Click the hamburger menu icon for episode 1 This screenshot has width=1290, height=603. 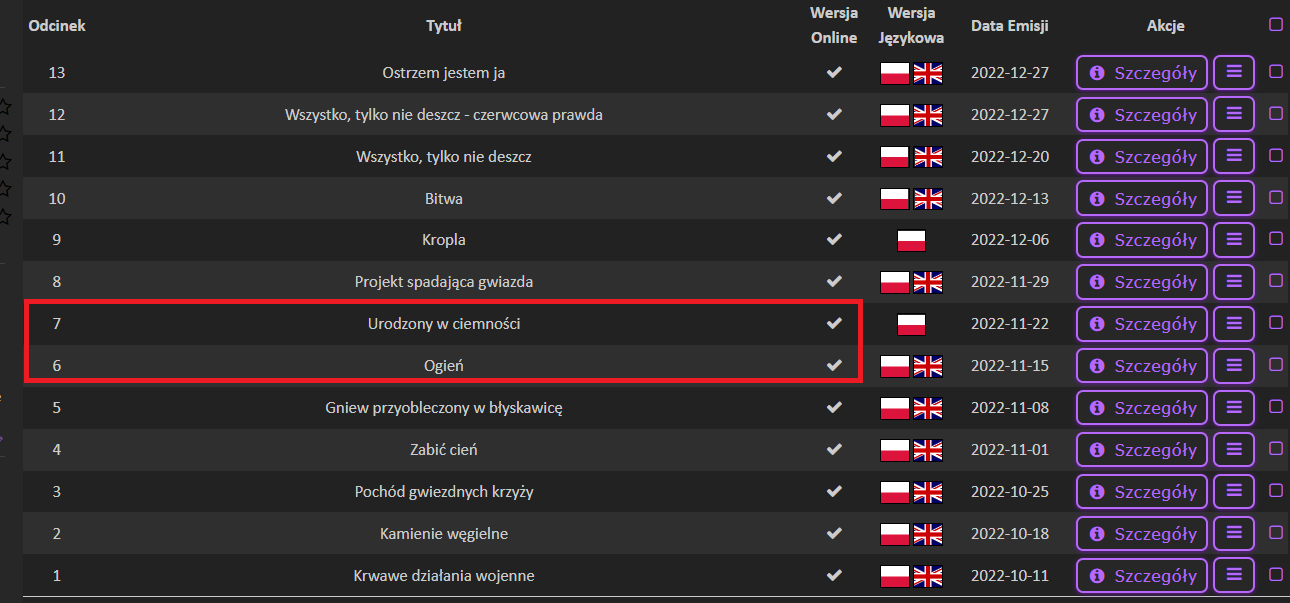point(1234,575)
